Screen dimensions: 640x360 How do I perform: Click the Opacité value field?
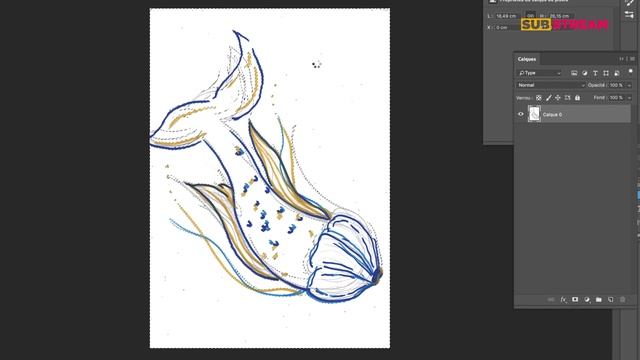[616, 85]
